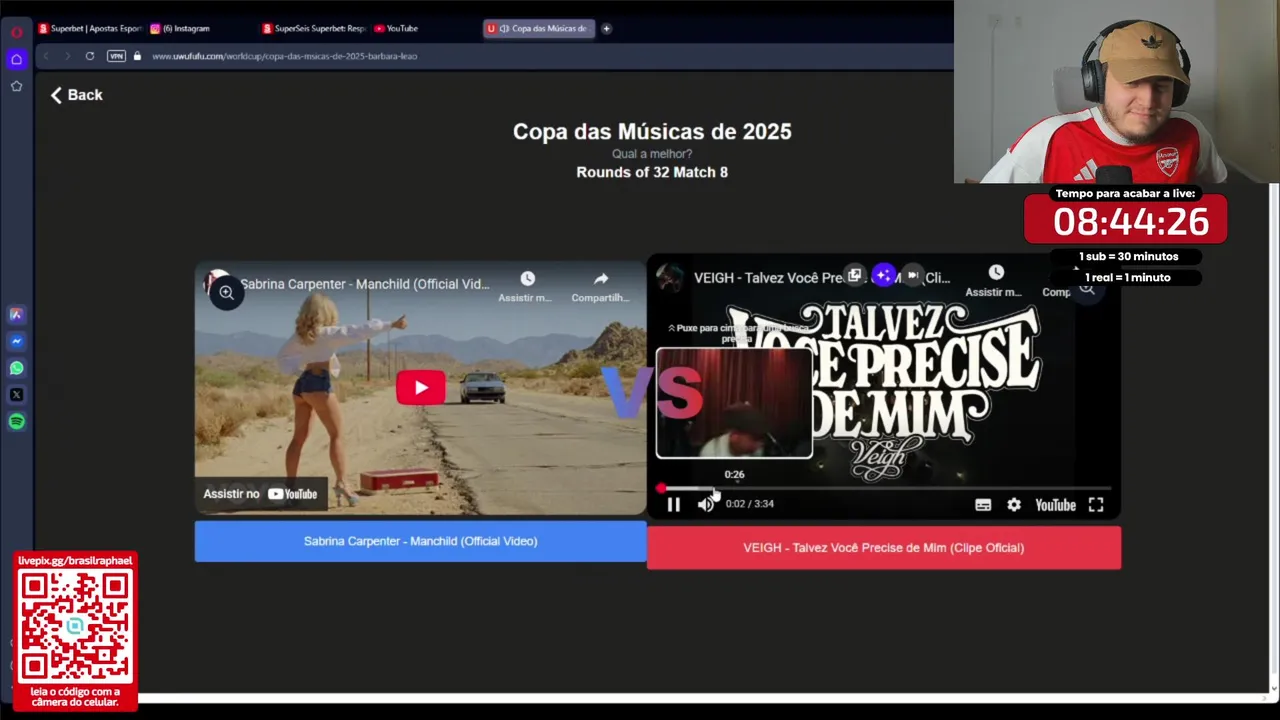Click the 'Copa das Músicas de 2025' heading
This screenshot has width=1280, height=720.
tap(652, 131)
